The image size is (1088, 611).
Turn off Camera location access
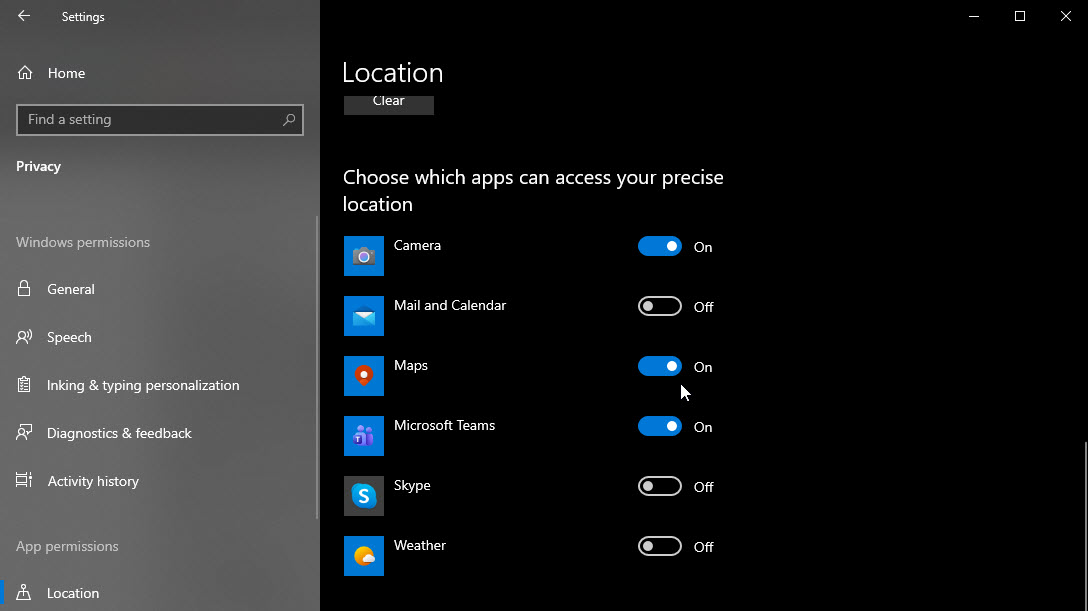pos(659,246)
